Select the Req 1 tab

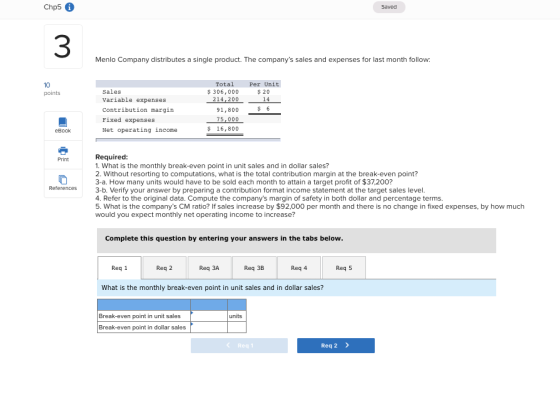click(119, 268)
